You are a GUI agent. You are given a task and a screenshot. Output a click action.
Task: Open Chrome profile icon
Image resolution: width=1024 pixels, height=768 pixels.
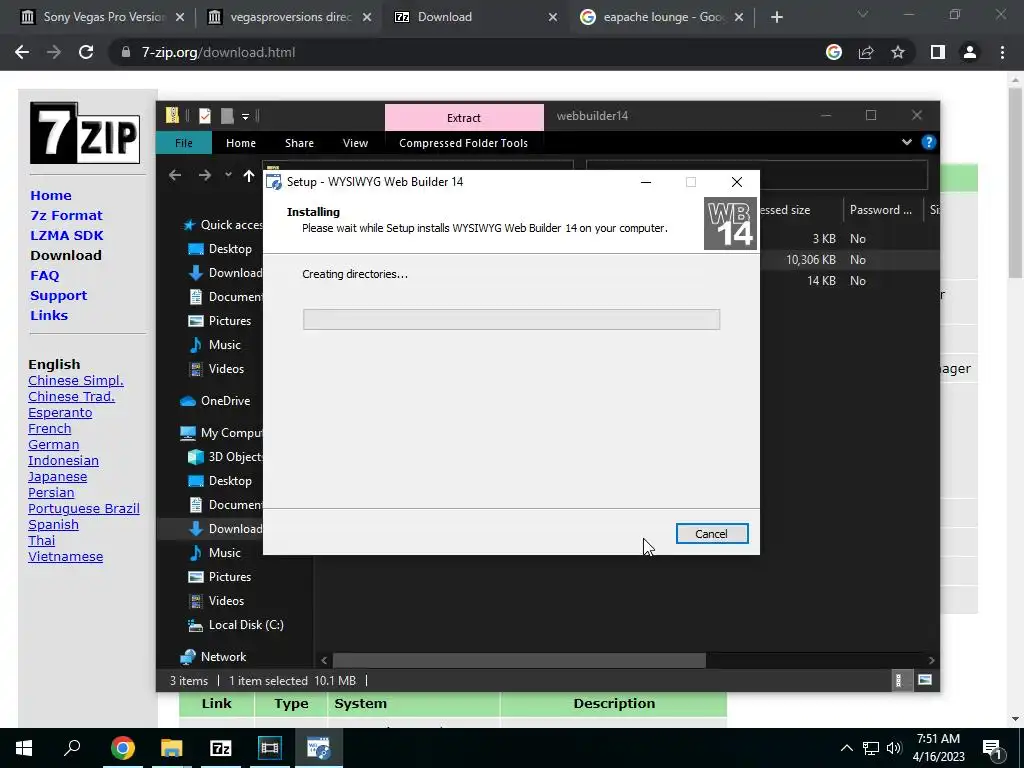pyautogui.click(x=970, y=52)
